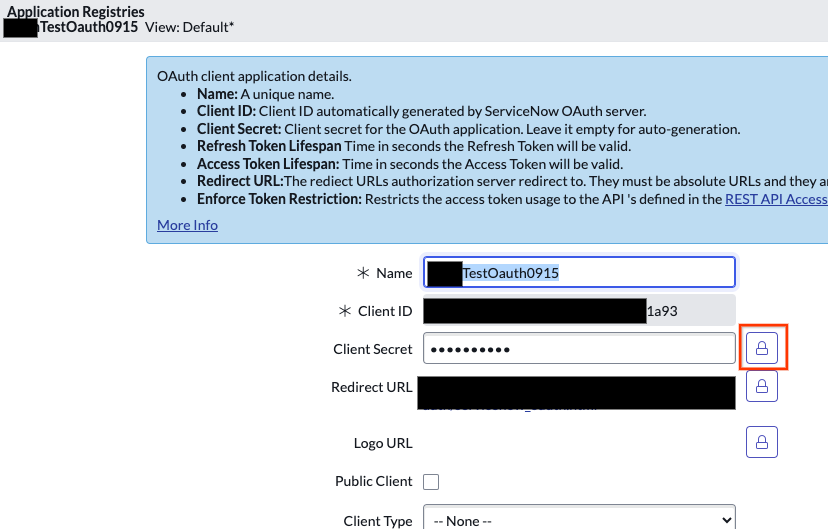Focus the Client Secret password field
Viewport: 828px width, 529px height.
[x=579, y=349]
